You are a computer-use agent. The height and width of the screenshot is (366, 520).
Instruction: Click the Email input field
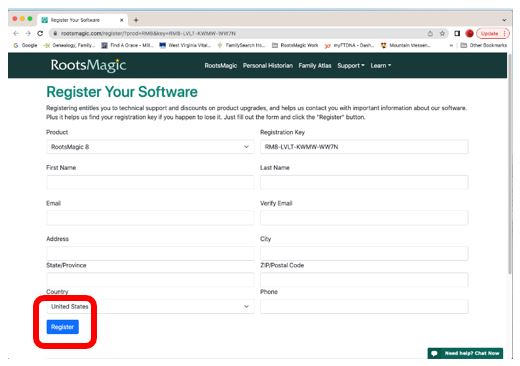[150, 218]
